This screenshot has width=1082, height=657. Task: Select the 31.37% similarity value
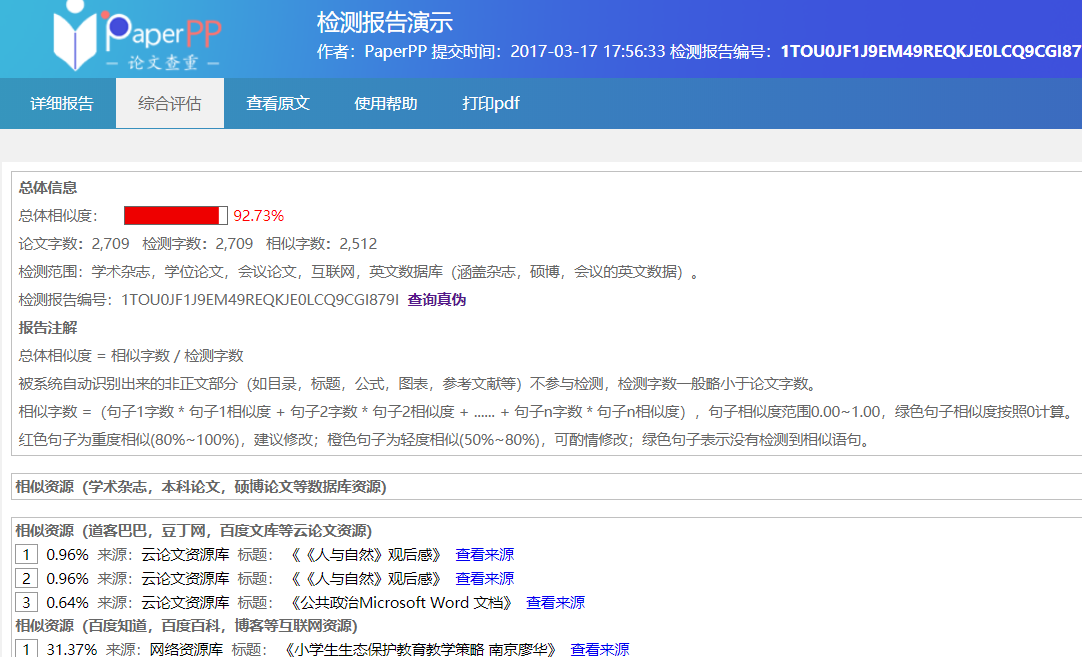(x=72, y=649)
